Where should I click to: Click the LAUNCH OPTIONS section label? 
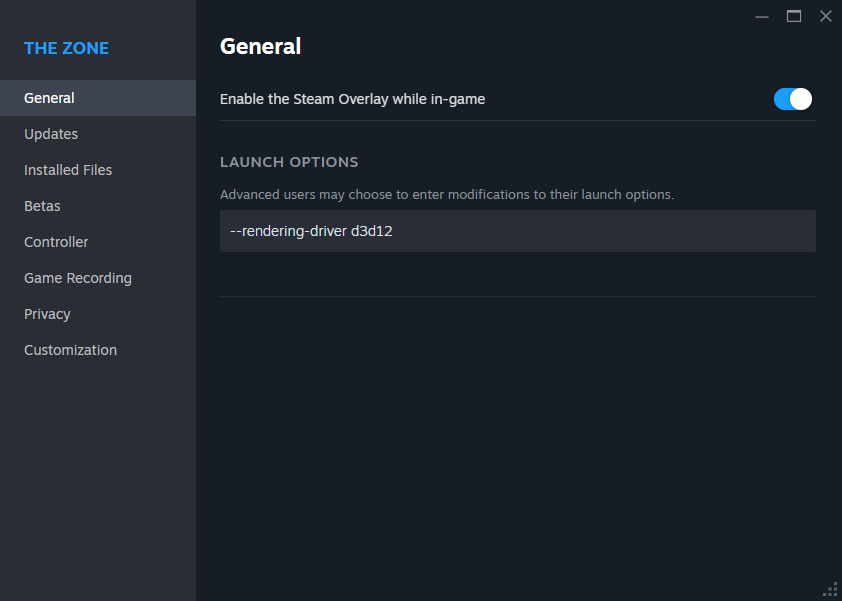(x=289, y=162)
